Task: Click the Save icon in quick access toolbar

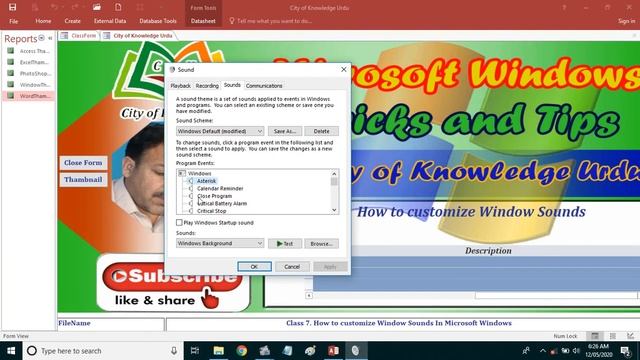Action: 13,7
